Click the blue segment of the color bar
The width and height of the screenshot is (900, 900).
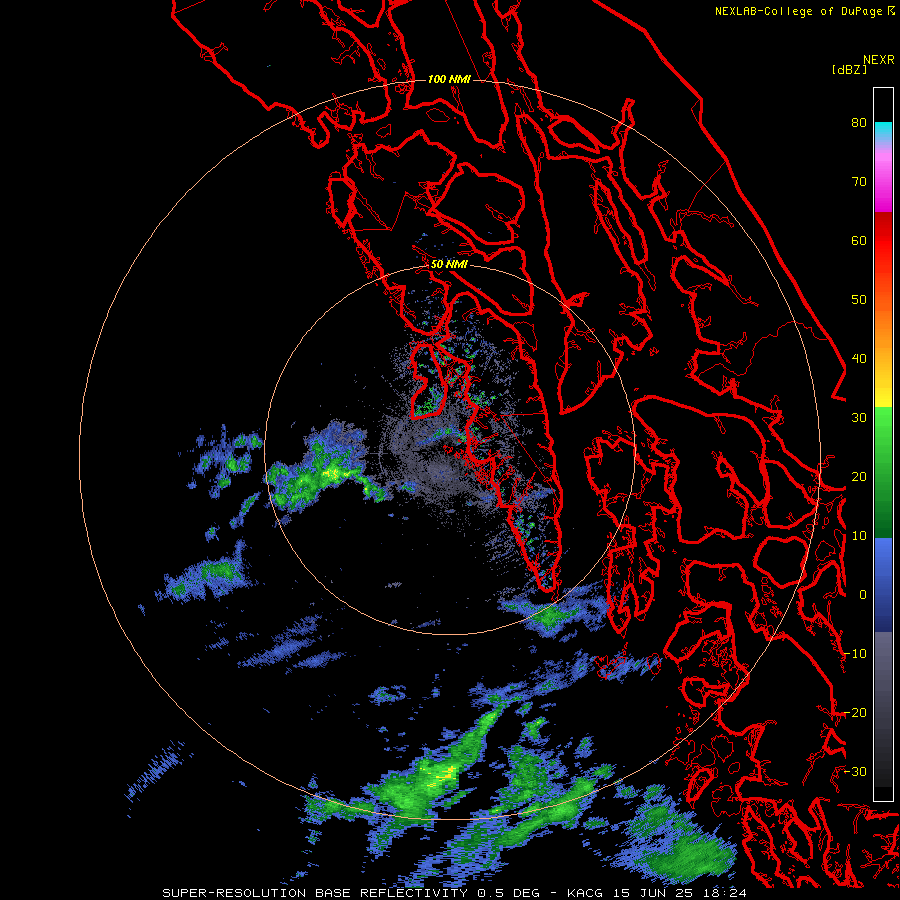pyautogui.click(x=883, y=585)
